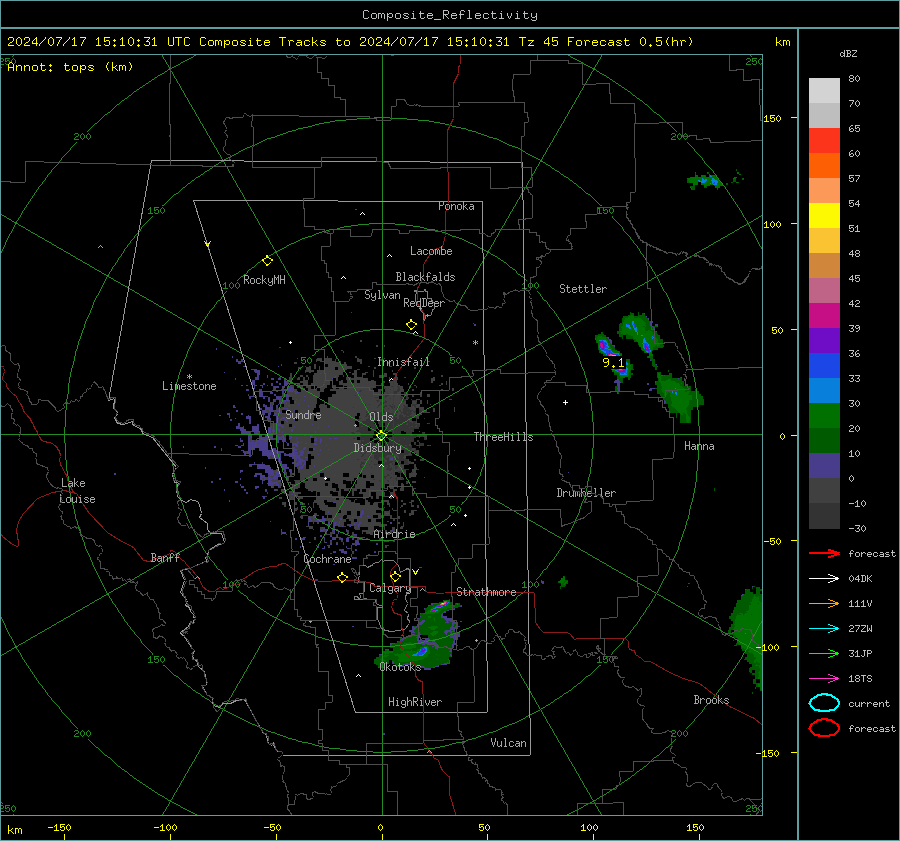Click the Strathmore label

[x=486, y=592]
